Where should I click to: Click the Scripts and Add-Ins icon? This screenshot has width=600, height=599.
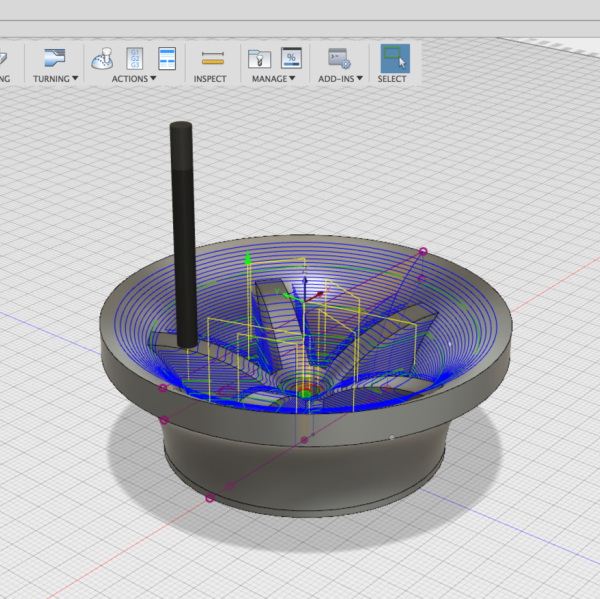[x=339, y=59]
